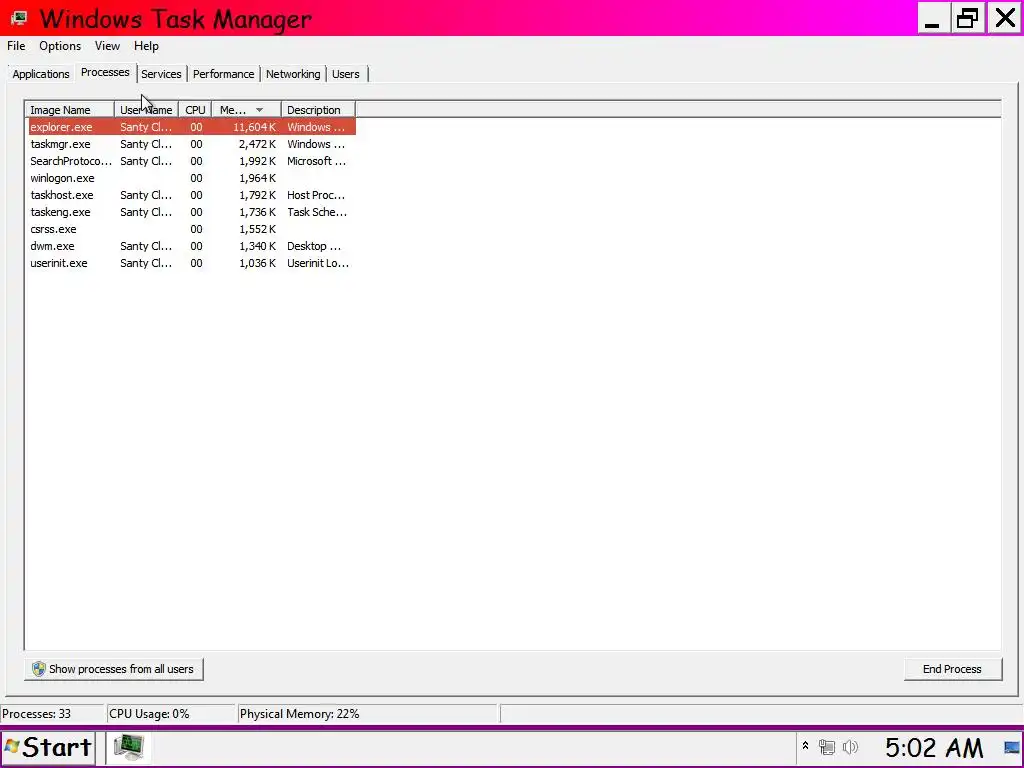Select the Processes tab
The image size is (1024, 768).
(x=105, y=72)
